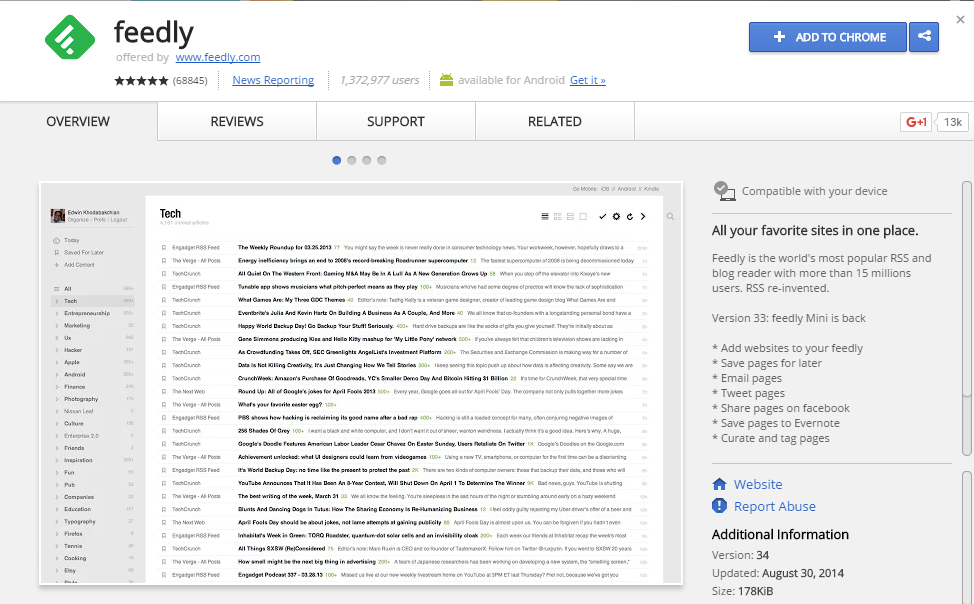Click '* Add websites to your feedly' line
The width and height of the screenshot is (974, 604).
pos(788,349)
